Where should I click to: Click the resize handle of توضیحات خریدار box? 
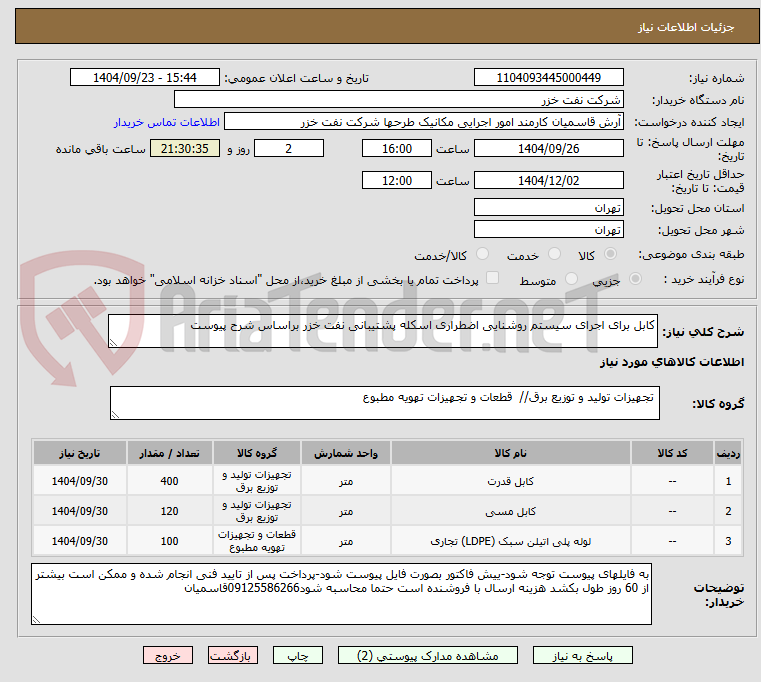tap(37, 619)
